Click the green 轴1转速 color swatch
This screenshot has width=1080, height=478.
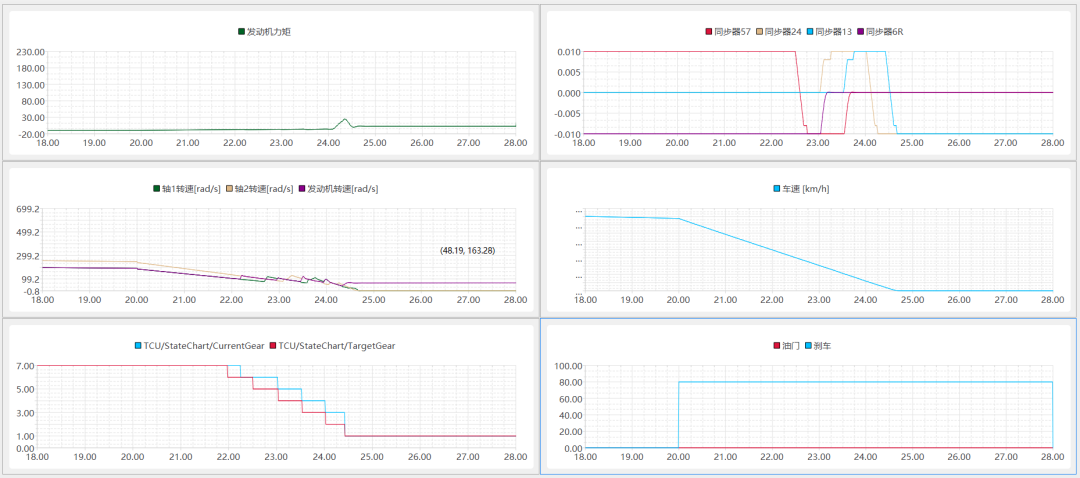(x=156, y=189)
